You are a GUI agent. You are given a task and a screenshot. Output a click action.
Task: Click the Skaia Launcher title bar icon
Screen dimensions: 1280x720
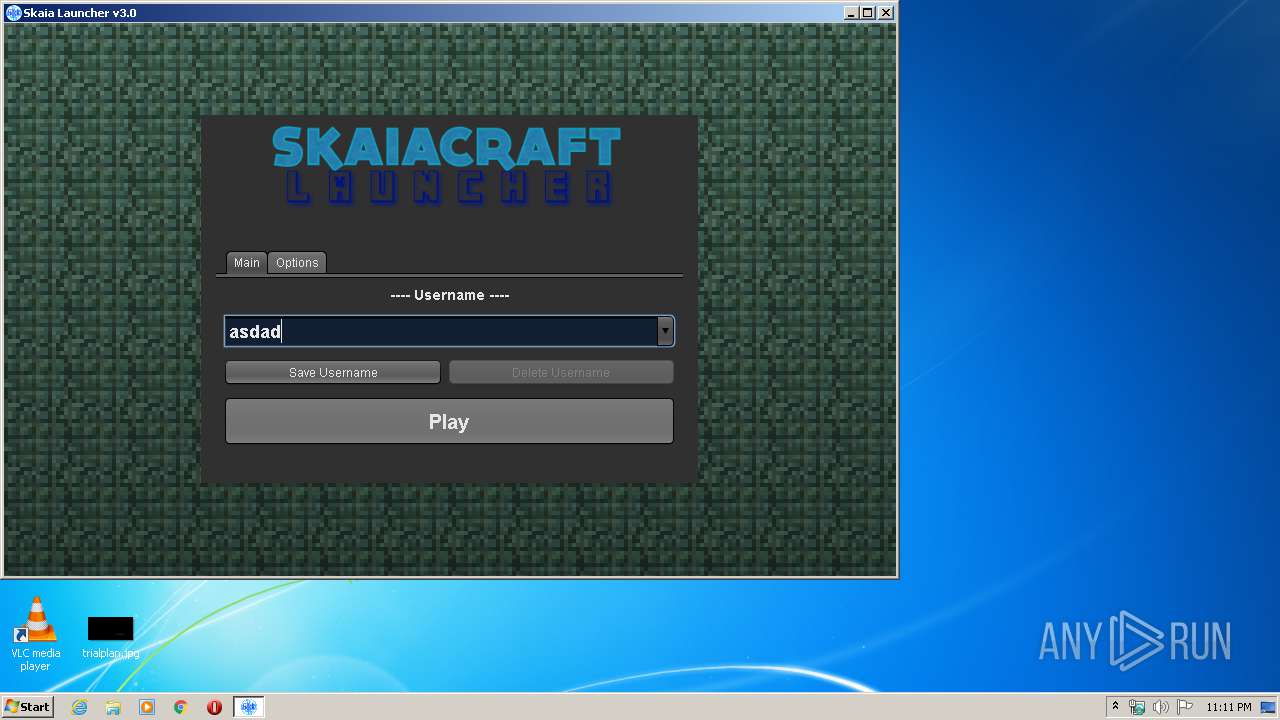14,13
